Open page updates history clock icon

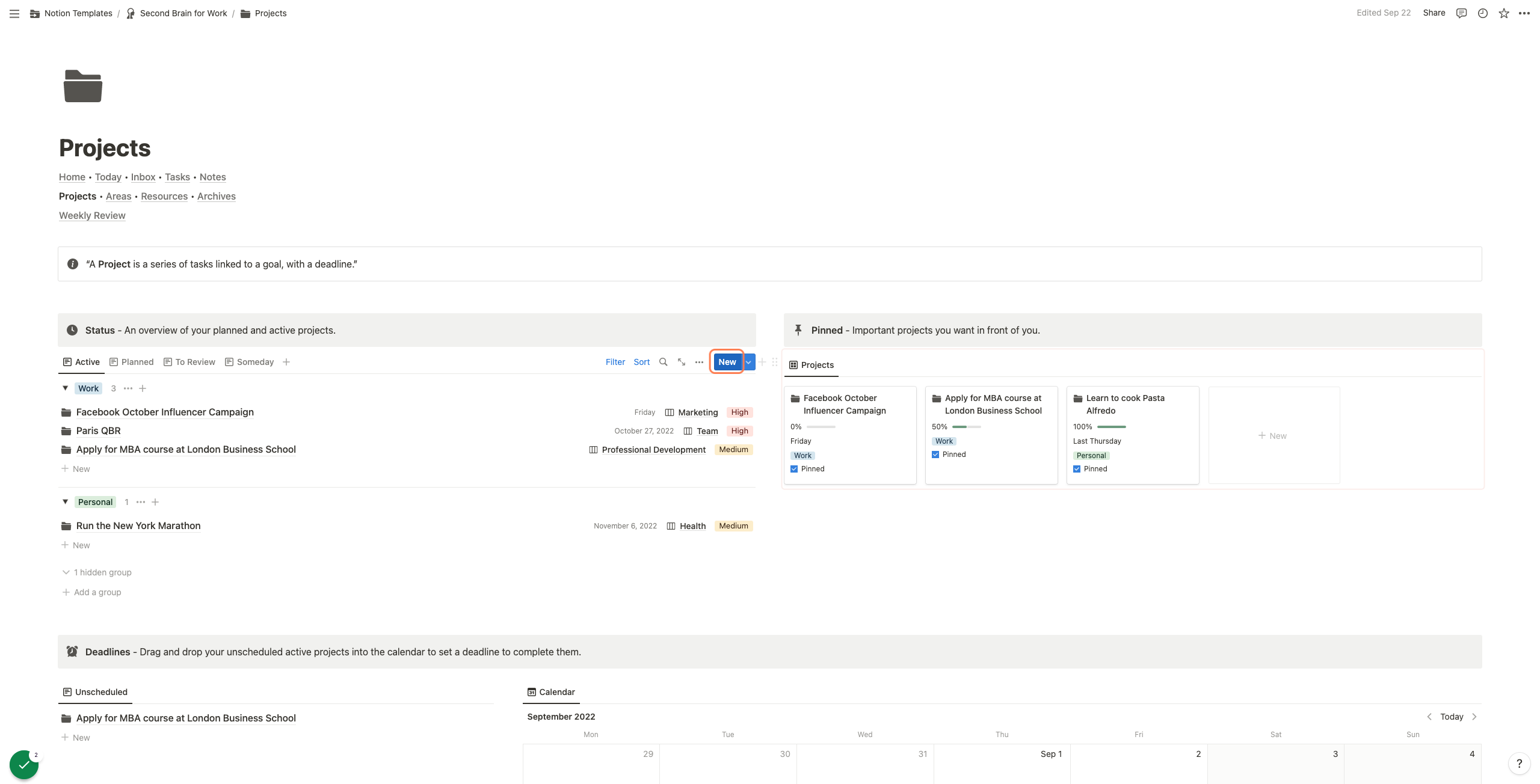coord(1483,13)
